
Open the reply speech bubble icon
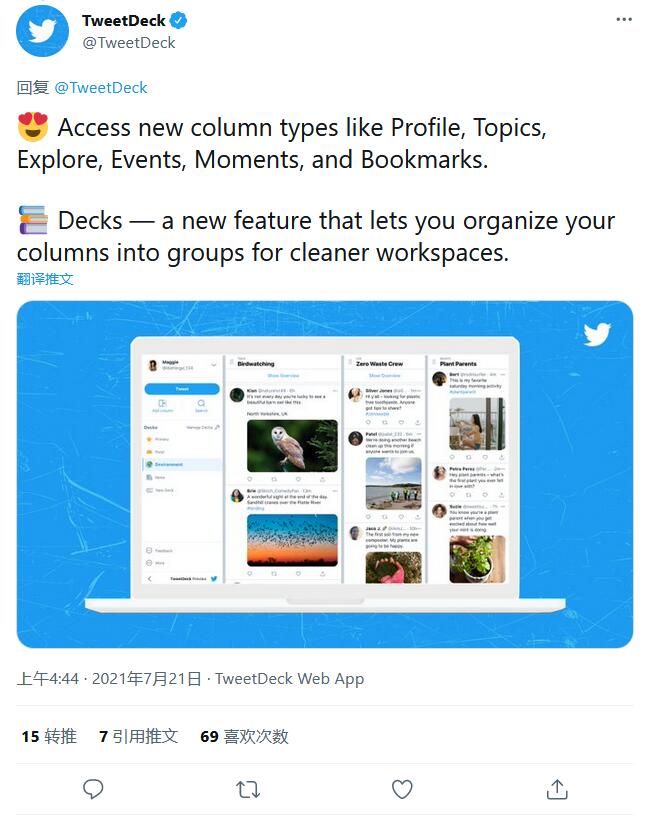pyautogui.click(x=93, y=789)
